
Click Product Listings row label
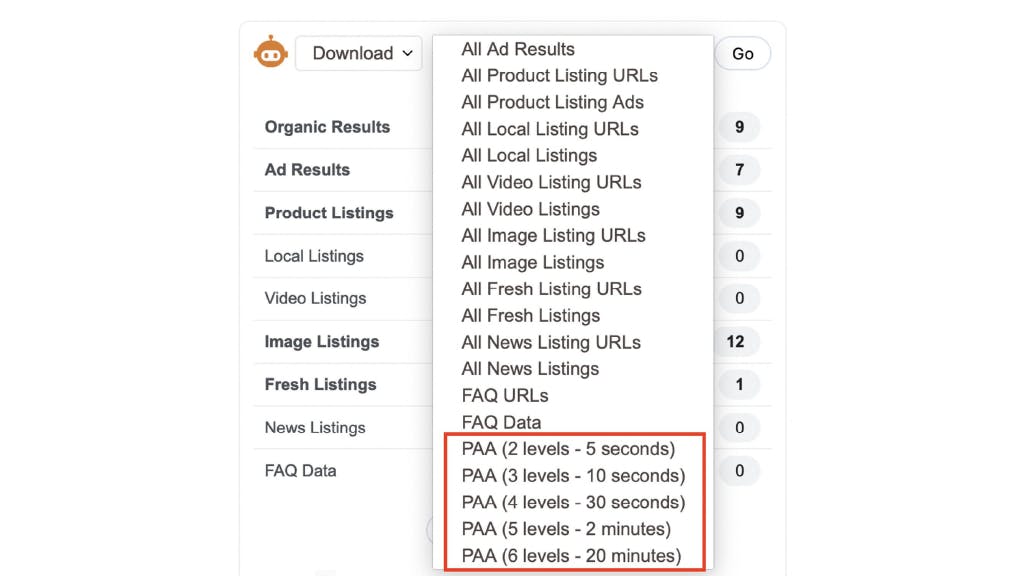click(x=328, y=213)
